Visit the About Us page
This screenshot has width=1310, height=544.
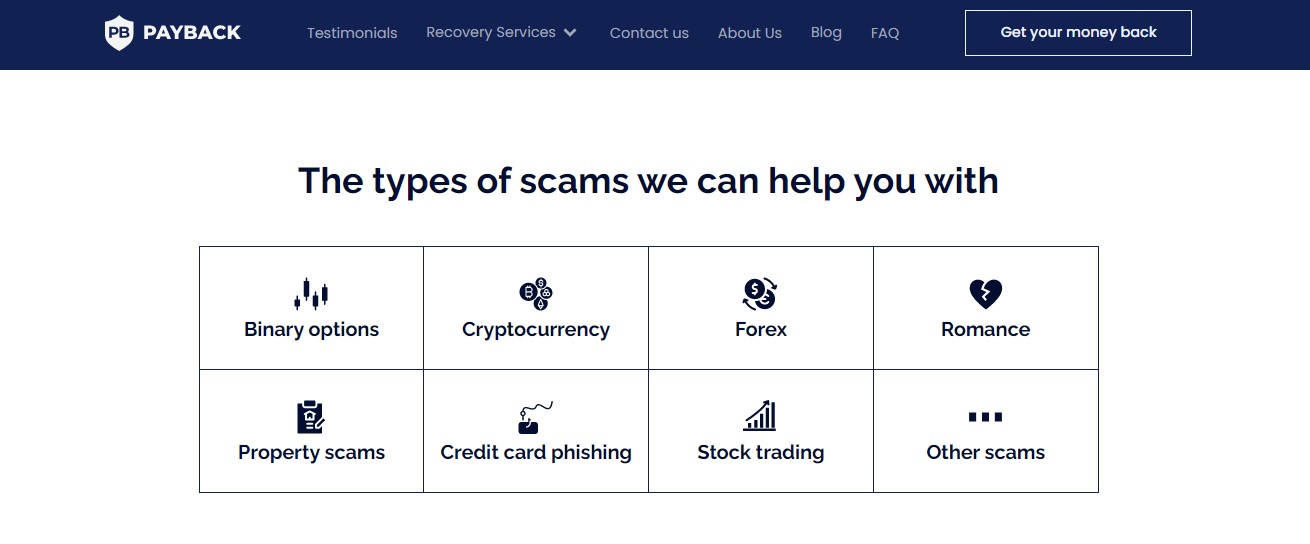click(750, 33)
